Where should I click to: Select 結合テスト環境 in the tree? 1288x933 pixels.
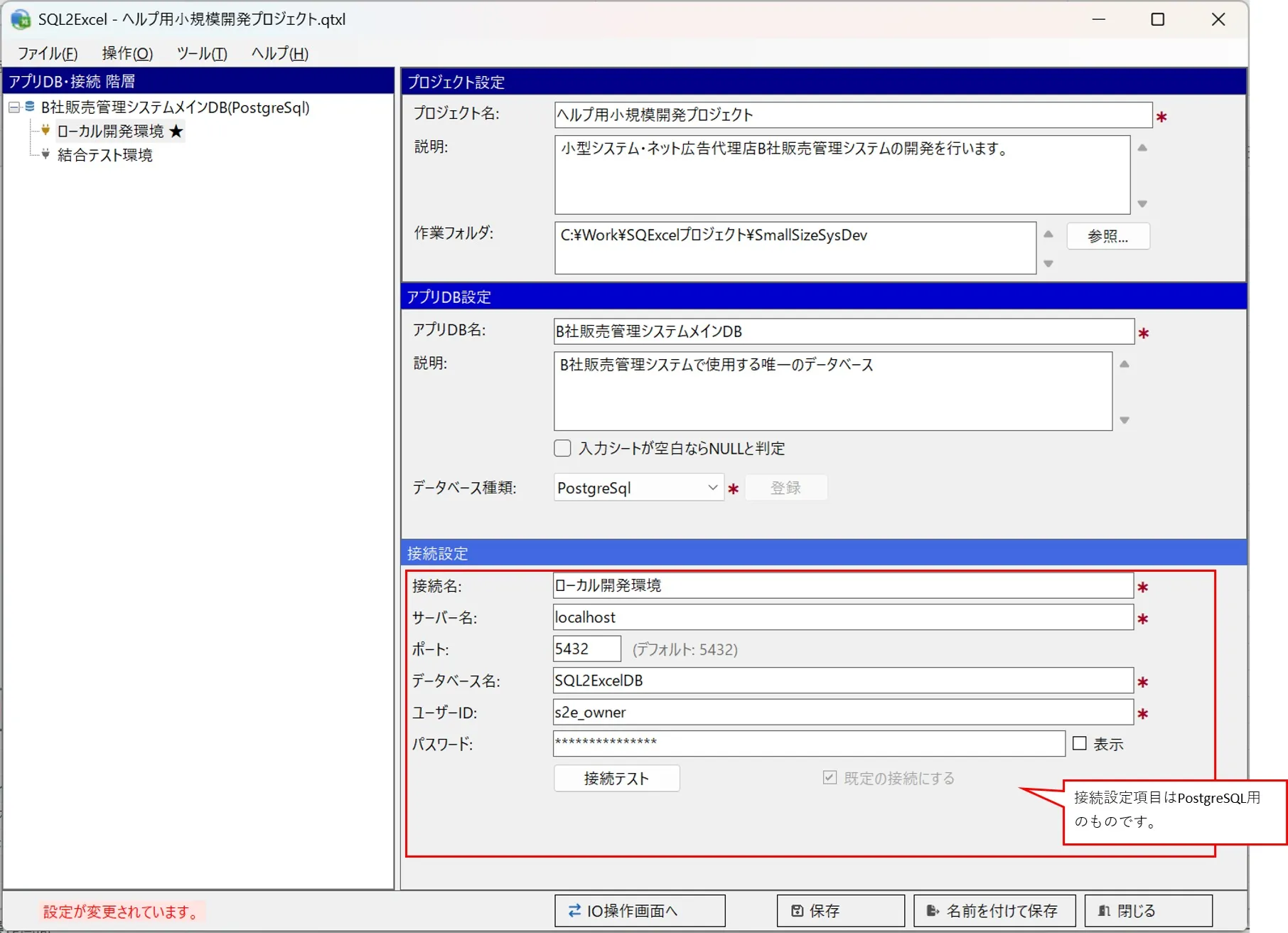click(x=105, y=155)
